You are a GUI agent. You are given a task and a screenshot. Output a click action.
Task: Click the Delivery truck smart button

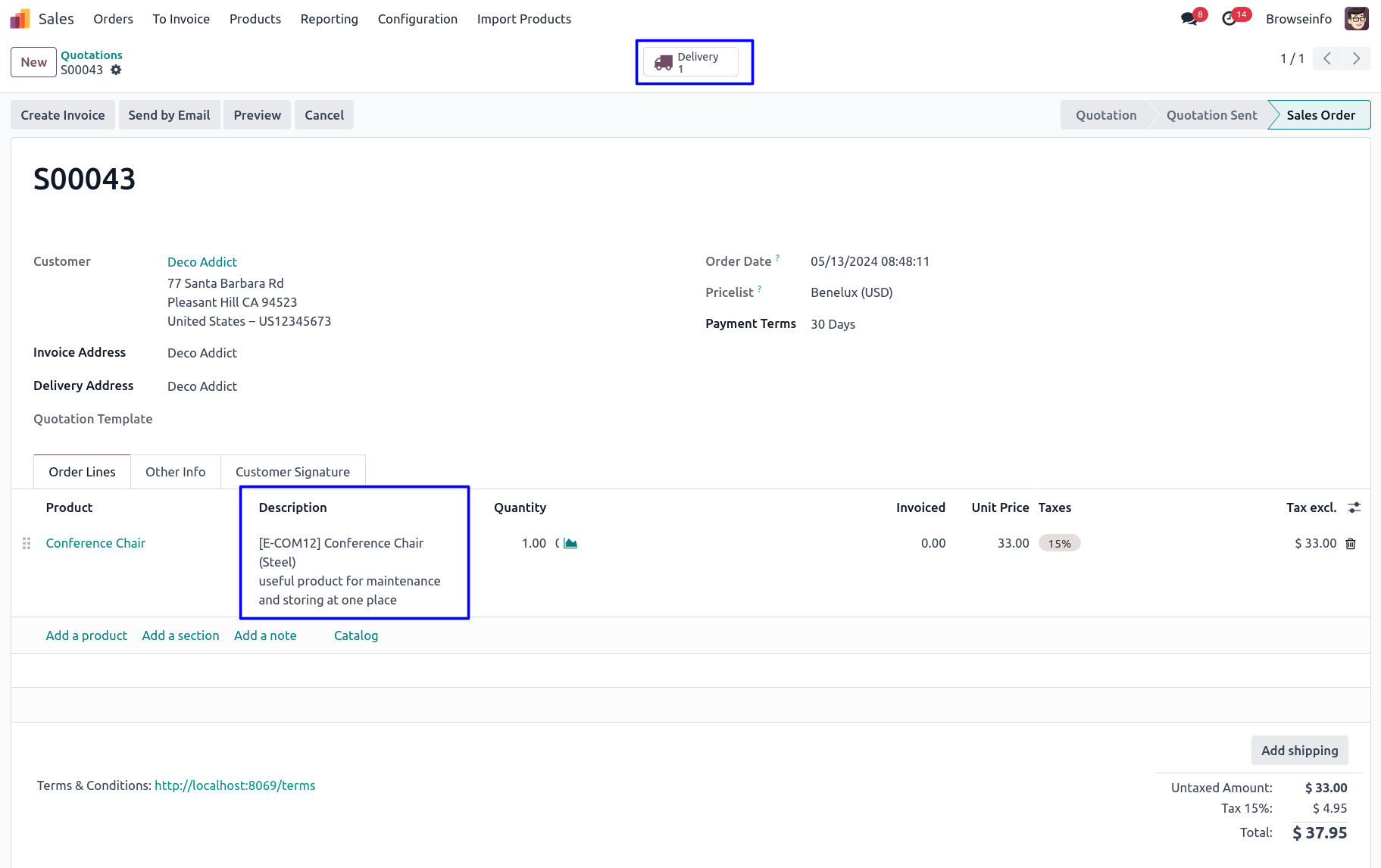(x=690, y=62)
